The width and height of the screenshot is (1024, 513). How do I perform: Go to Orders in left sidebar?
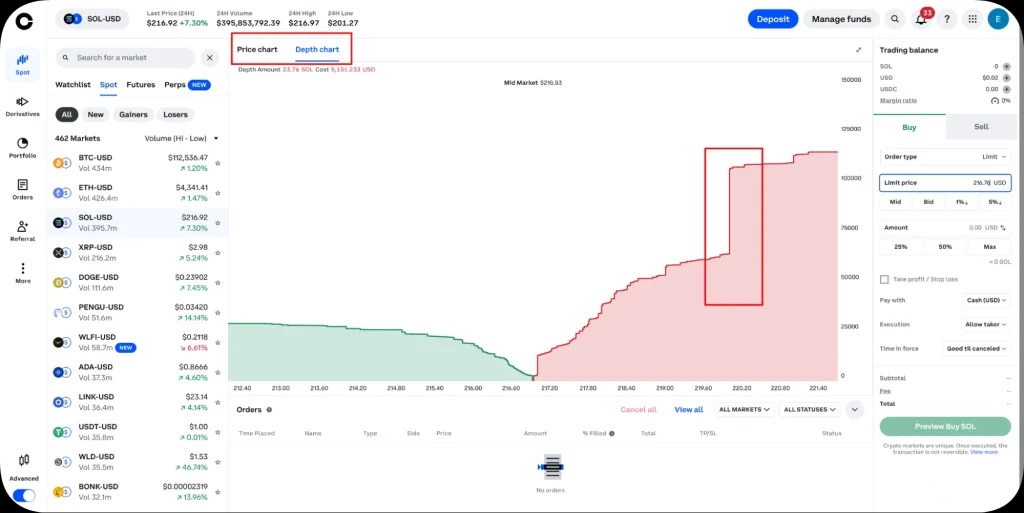click(x=23, y=188)
